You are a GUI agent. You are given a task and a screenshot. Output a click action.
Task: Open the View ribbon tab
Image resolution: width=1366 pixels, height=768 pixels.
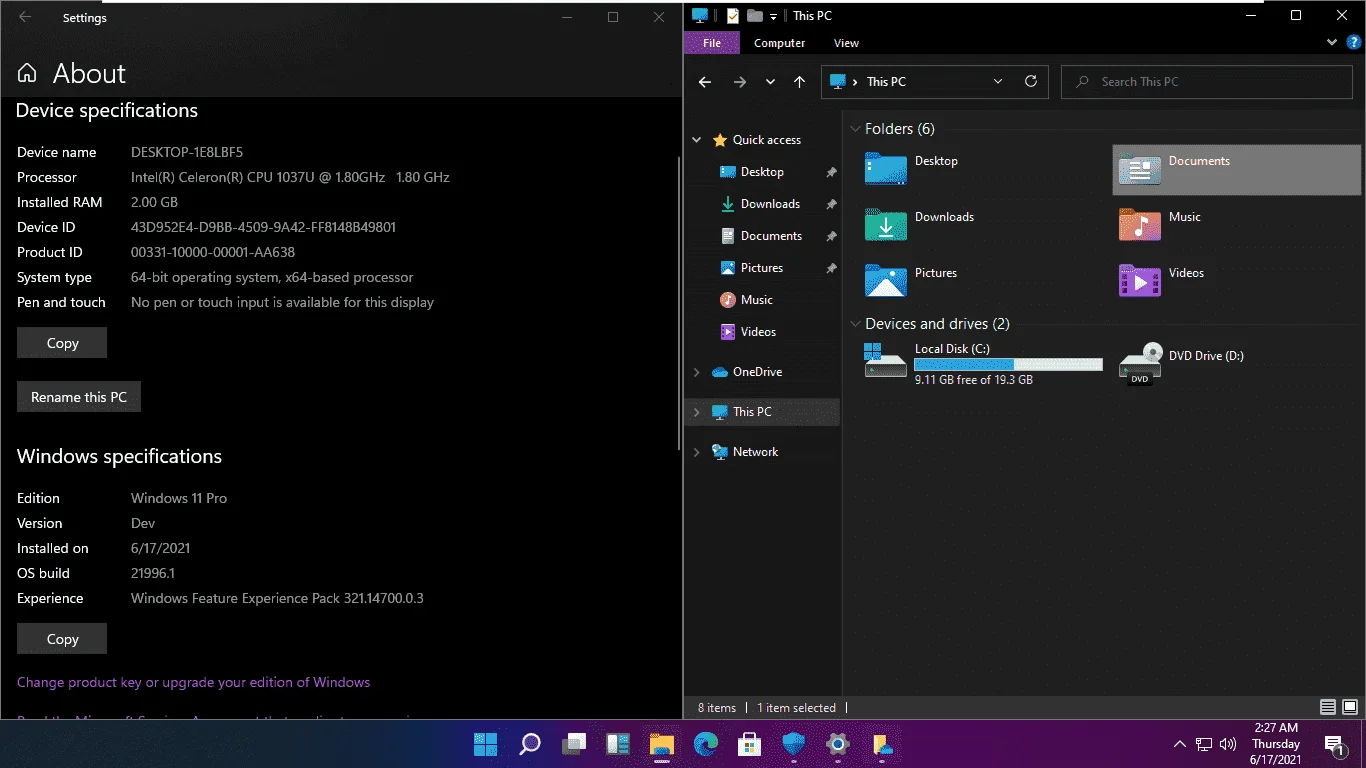tap(846, 43)
